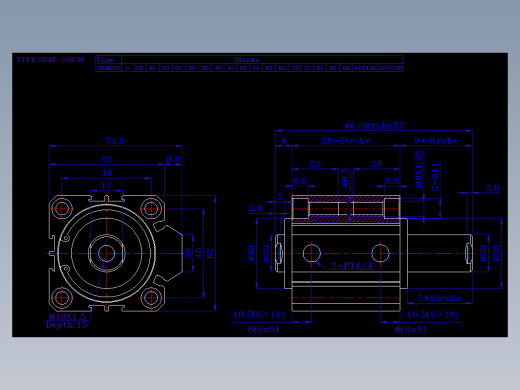Click the 'SDAD50' cell in the stroke table
Viewport: 520px width, 390px height.
click(x=108, y=68)
